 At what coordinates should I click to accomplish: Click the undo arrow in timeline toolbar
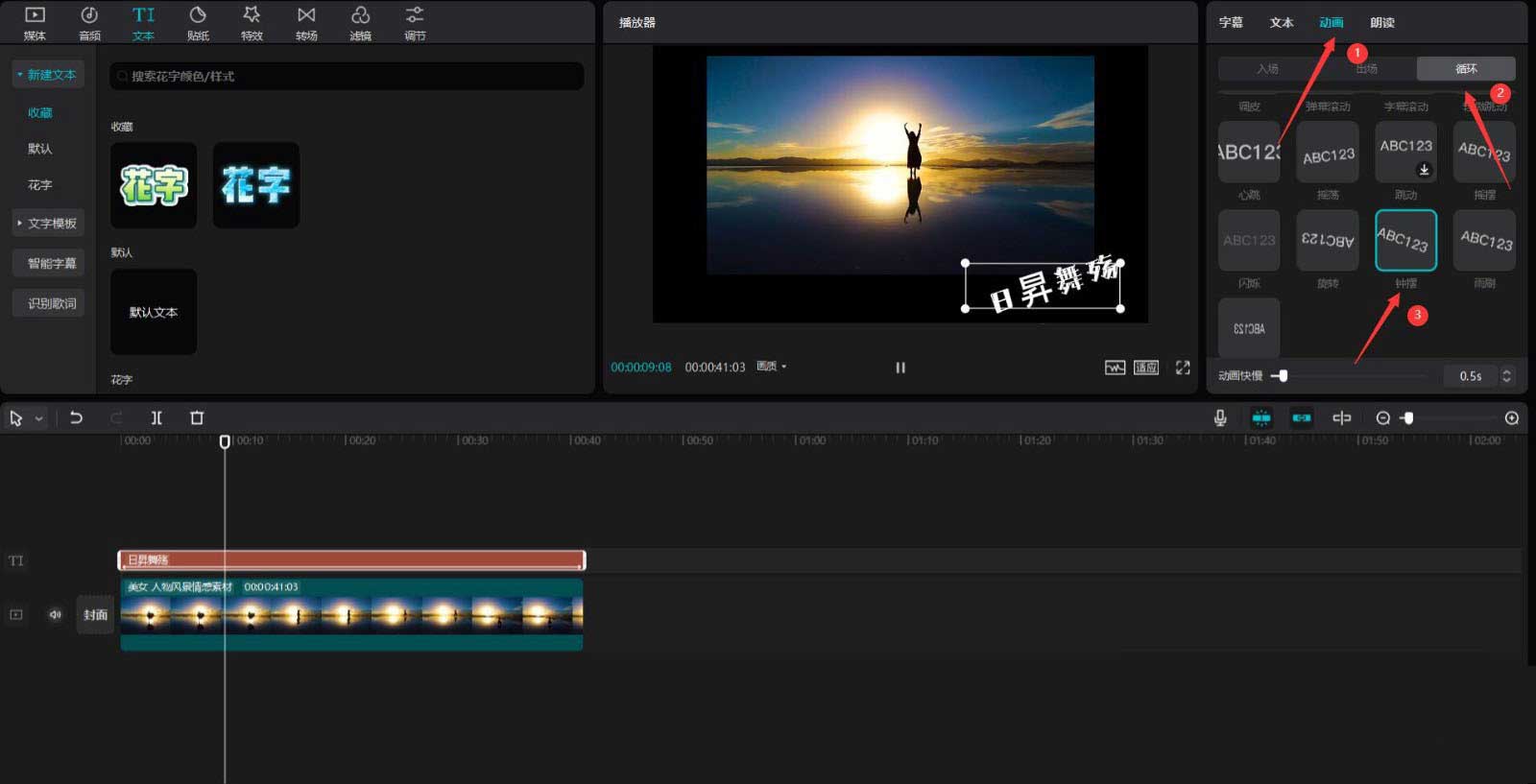pyautogui.click(x=76, y=417)
